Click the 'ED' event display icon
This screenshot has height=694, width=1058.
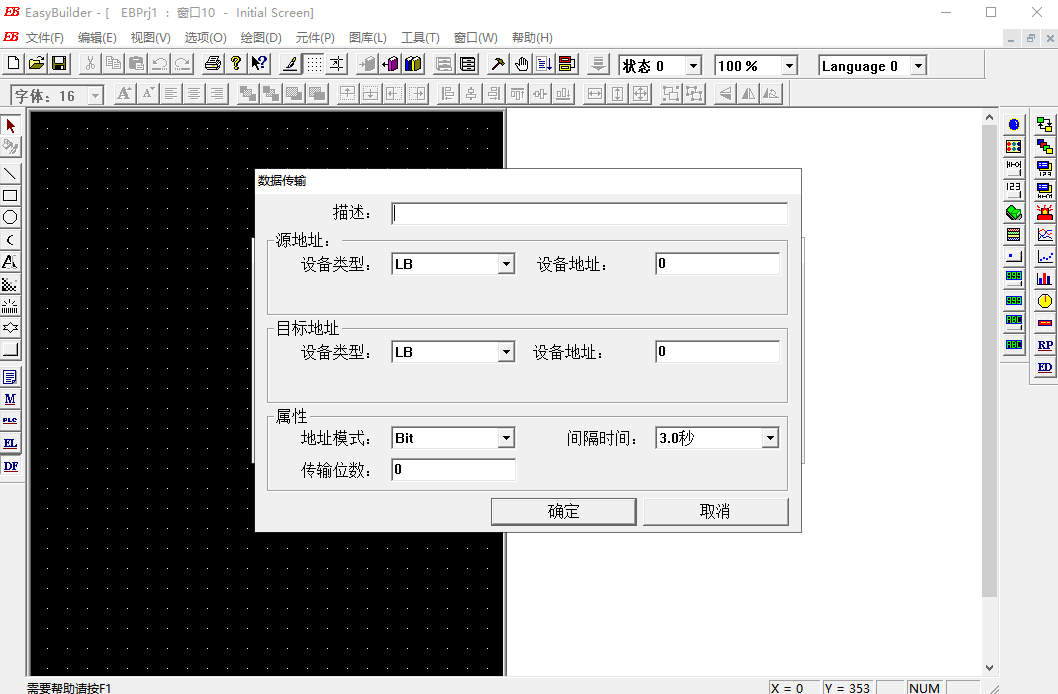coord(1045,367)
